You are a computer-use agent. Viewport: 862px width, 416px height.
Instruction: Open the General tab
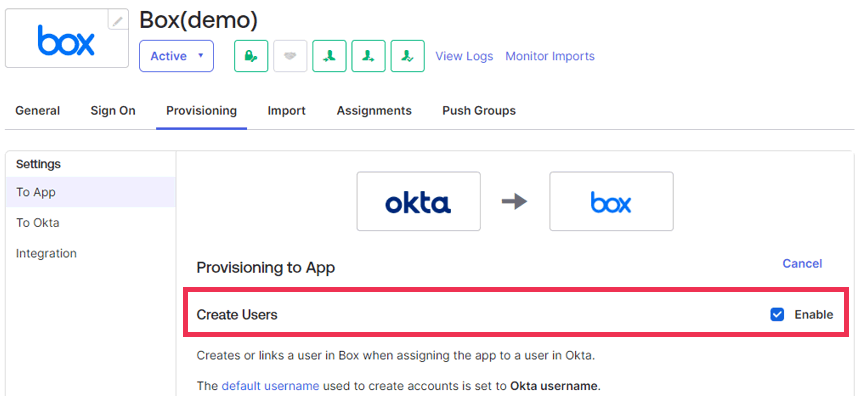click(38, 110)
